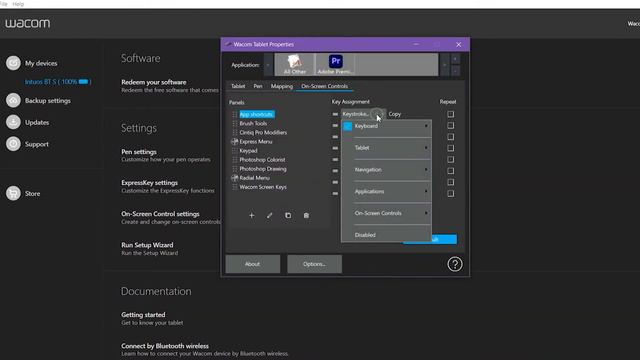Click the Wacom logo
This screenshot has width=640, height=360.
click(x=28, y=23)
